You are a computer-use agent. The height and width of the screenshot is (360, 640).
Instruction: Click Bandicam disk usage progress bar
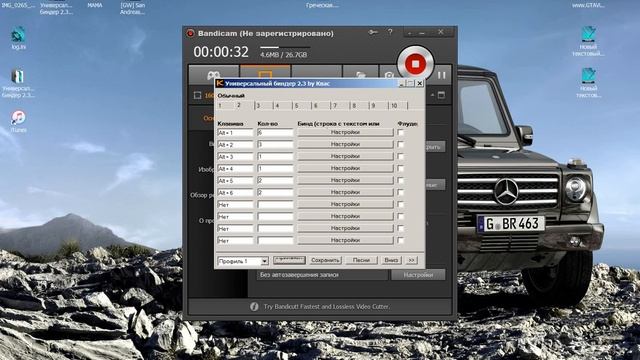pyautogui.click(x=285, y=47)
